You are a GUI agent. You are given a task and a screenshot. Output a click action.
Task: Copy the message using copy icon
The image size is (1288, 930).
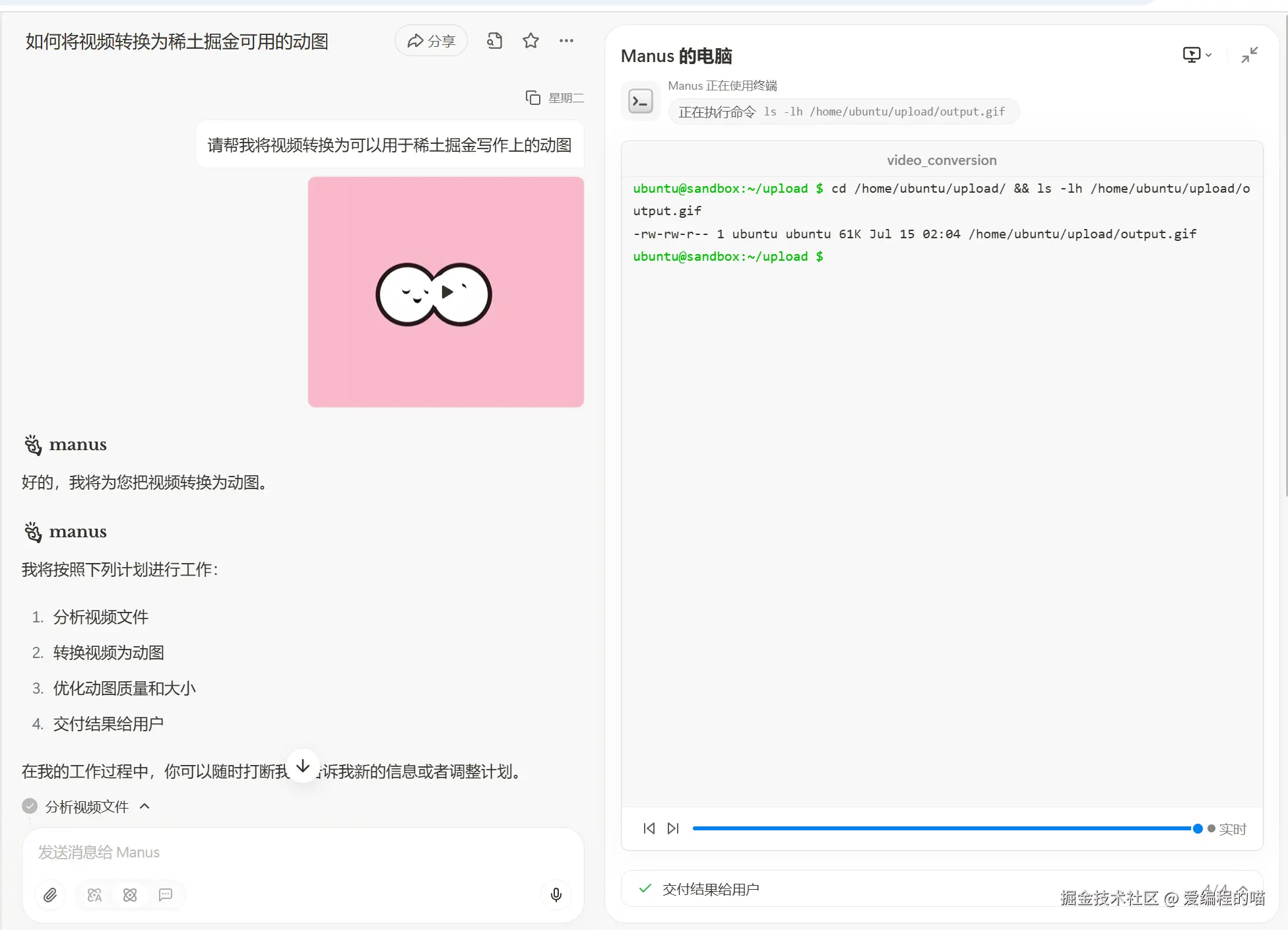(532, 98)
